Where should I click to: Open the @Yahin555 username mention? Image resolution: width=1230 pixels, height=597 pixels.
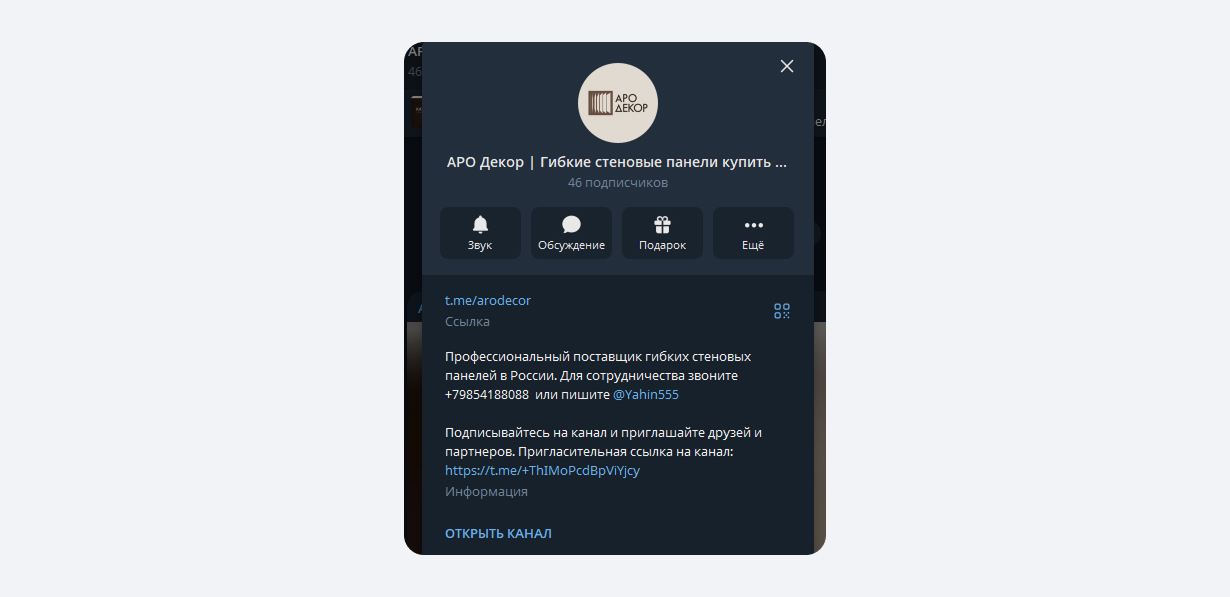[x=646, y=394]
